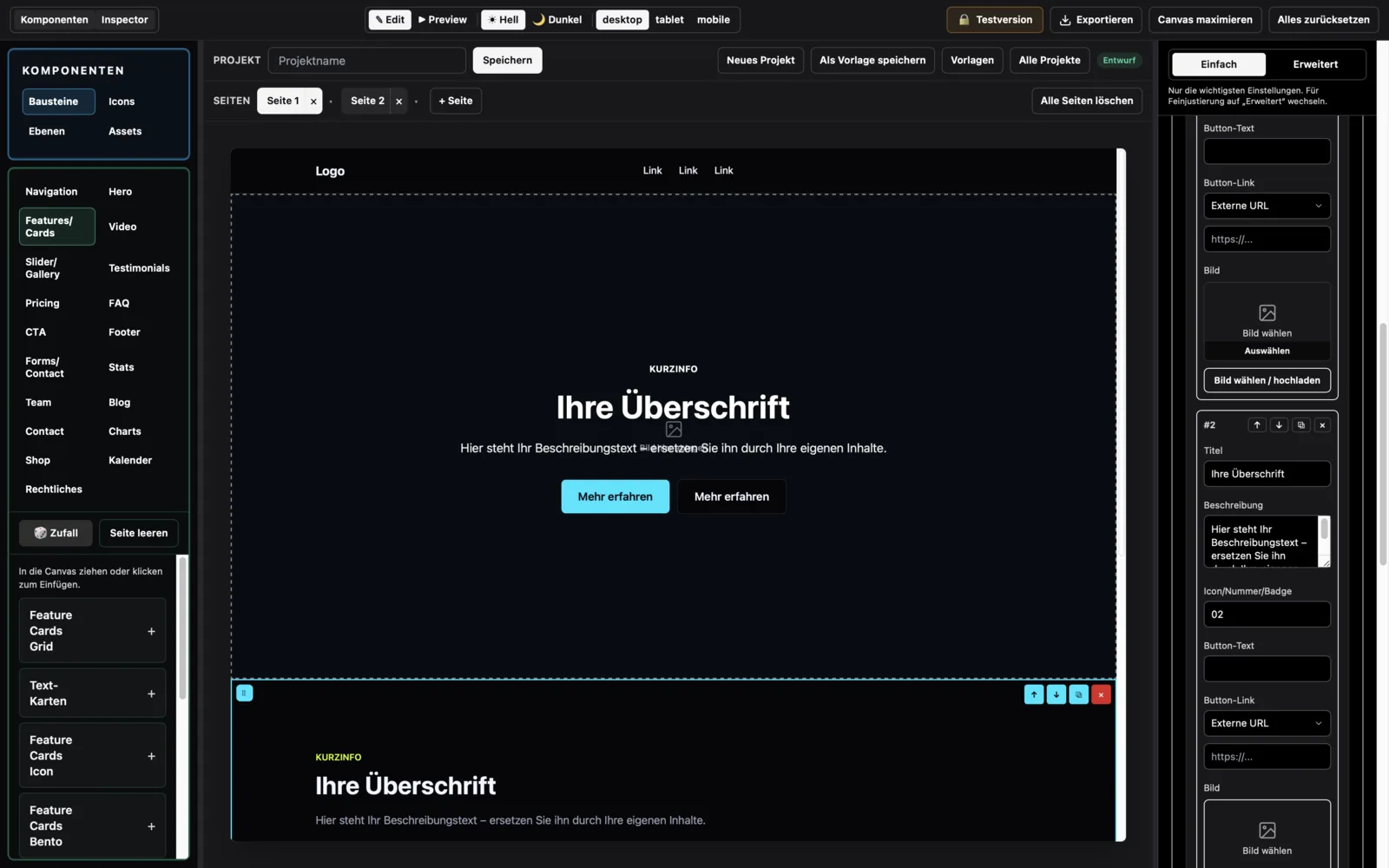Click the cyan Mehr erfahren canvas button
This screenshot has width=1389, height=868.
[615, 496]
